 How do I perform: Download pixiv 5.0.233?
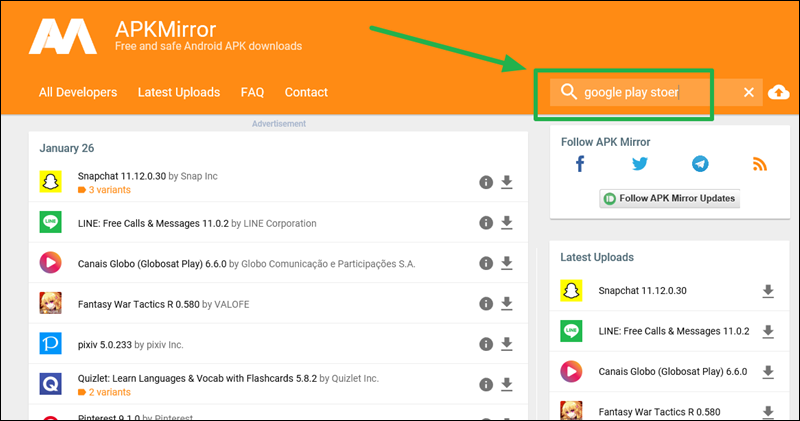click(507, 344)
